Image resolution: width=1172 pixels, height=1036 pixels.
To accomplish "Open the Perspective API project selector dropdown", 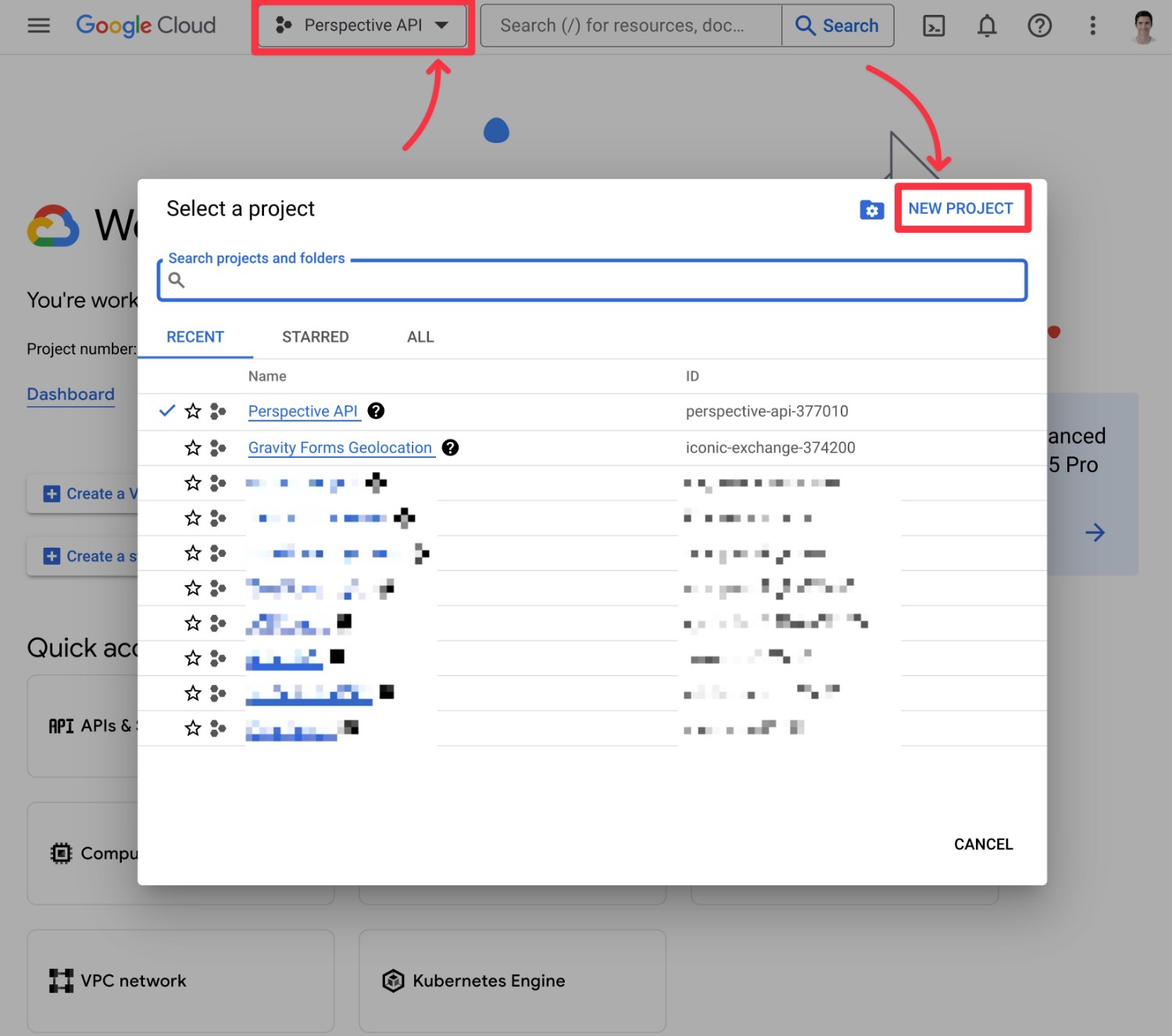I will coord(363,26).
